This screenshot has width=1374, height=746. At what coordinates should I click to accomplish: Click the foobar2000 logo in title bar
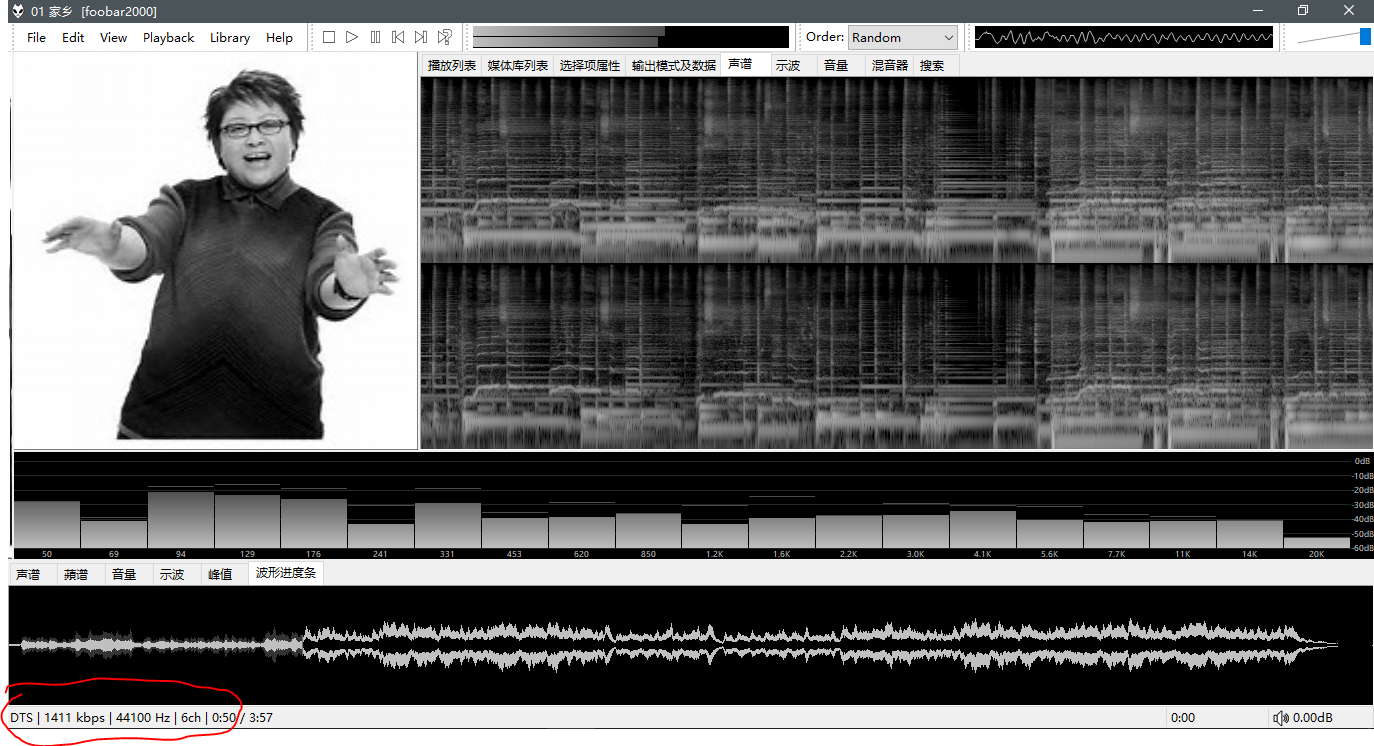(x=17, y=11)
